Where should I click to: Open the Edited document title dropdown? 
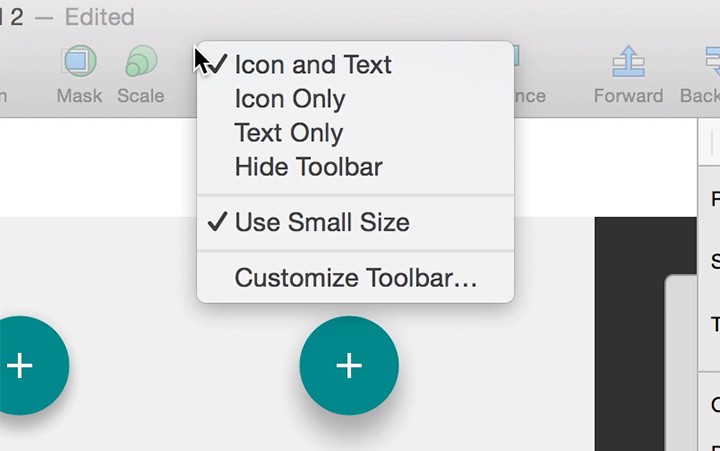tap(99, 17)
